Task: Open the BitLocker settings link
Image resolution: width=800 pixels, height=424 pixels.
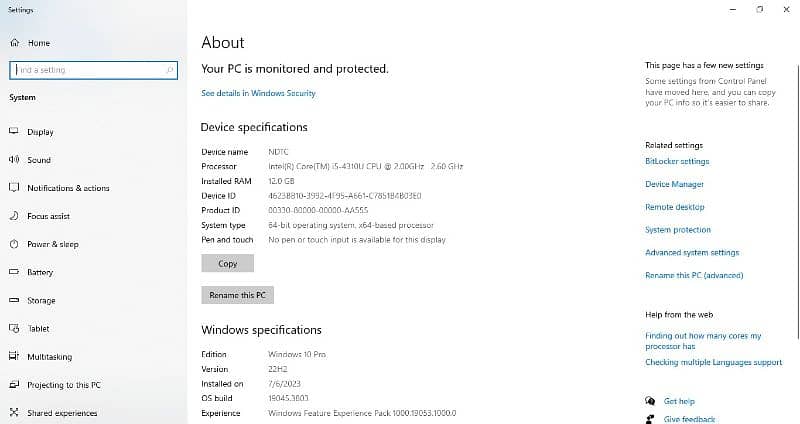Action: pyautogui.click(x=677, y=161)
